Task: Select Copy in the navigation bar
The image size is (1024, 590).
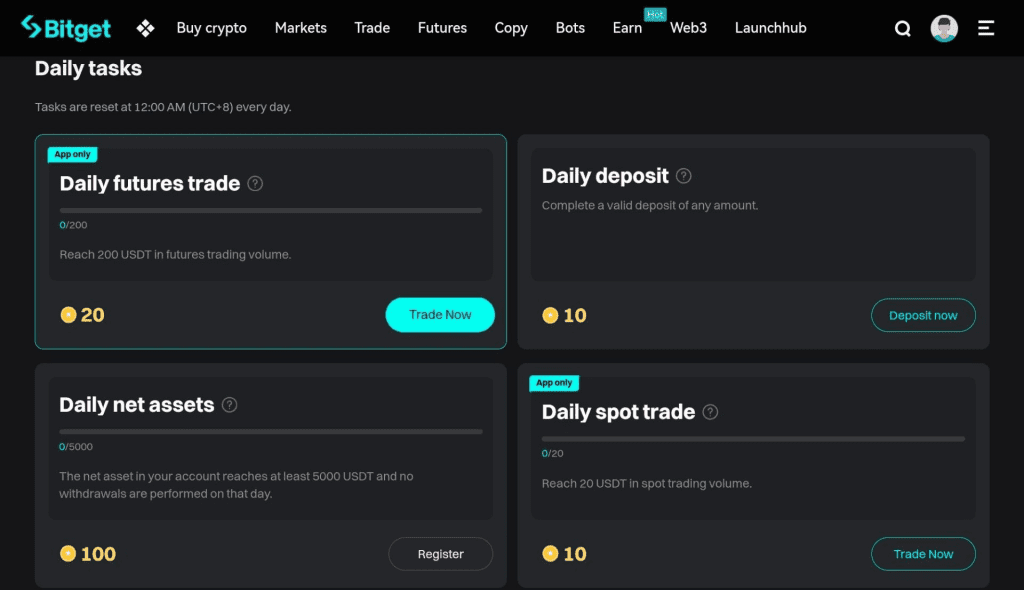Action: click(x=511, y=28)
